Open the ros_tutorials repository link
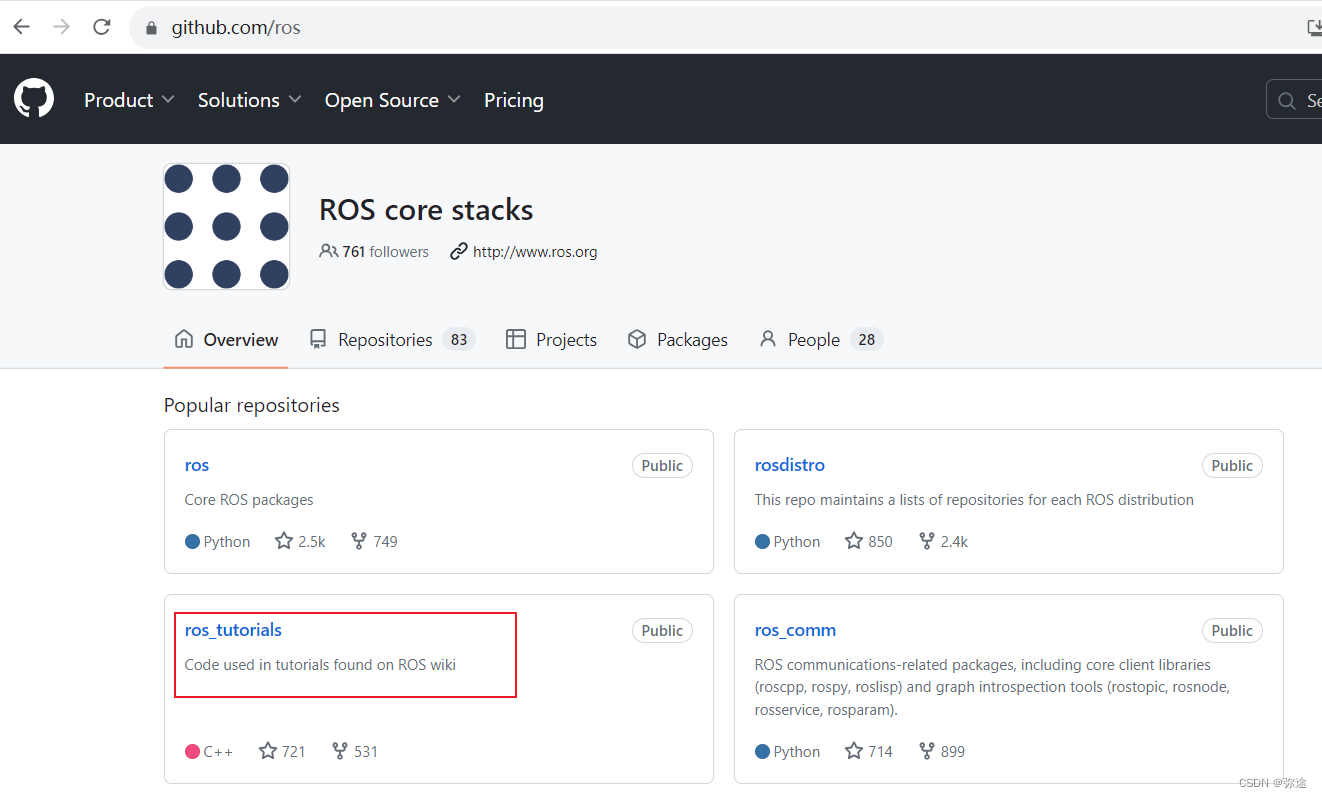The width and height of the screenshot is (1322, 798). point(233,630)
